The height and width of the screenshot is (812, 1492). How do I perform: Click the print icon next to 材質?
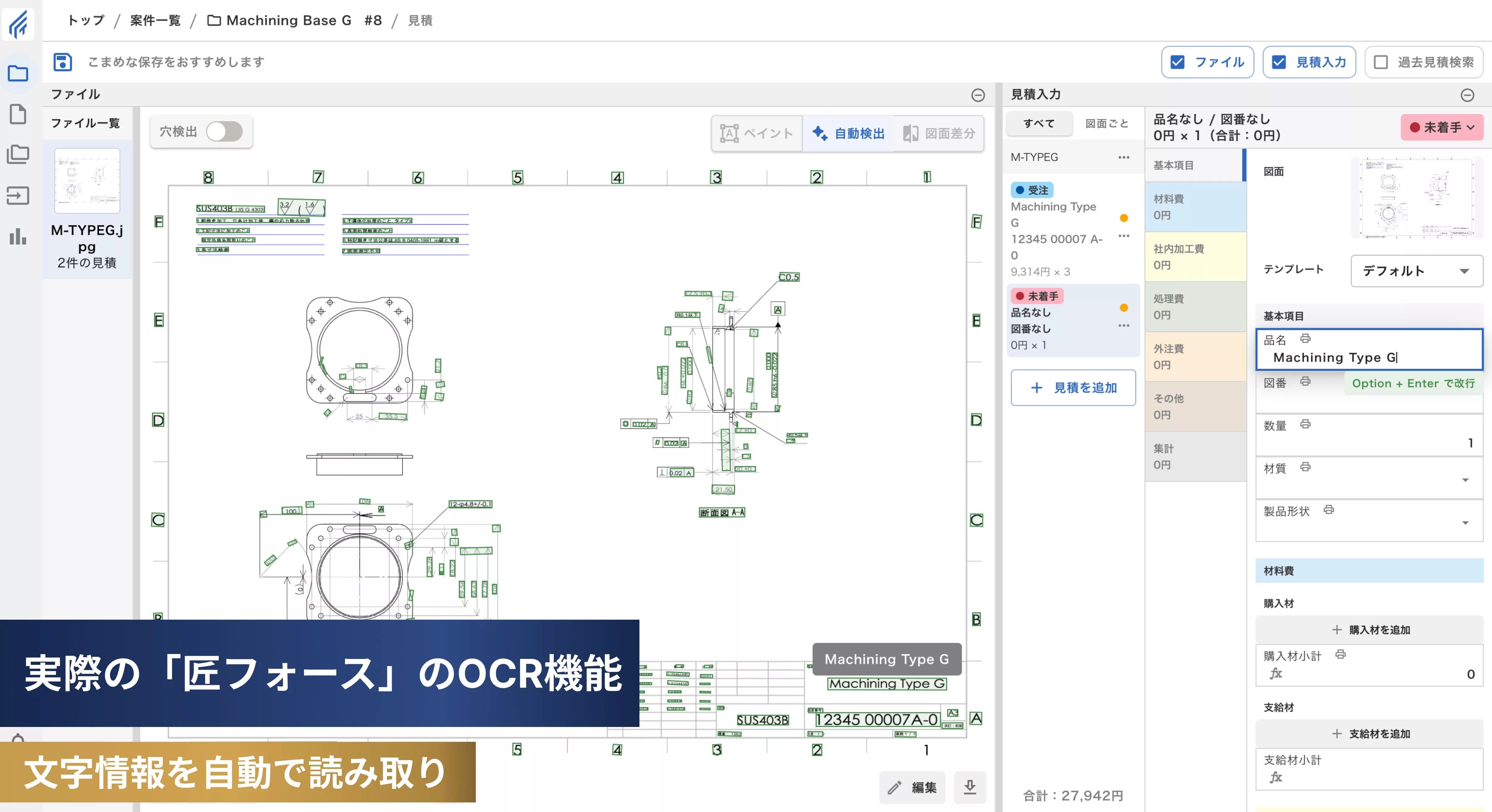point(1305,467)
